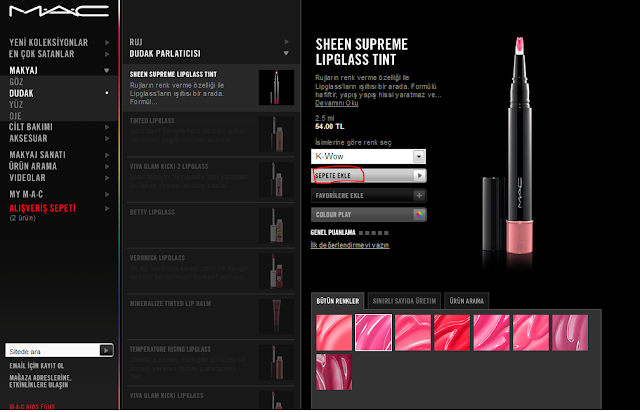
Task: Open the Sheen Supreme Lipglass Tint thumbnail
Action: [276, 87]
